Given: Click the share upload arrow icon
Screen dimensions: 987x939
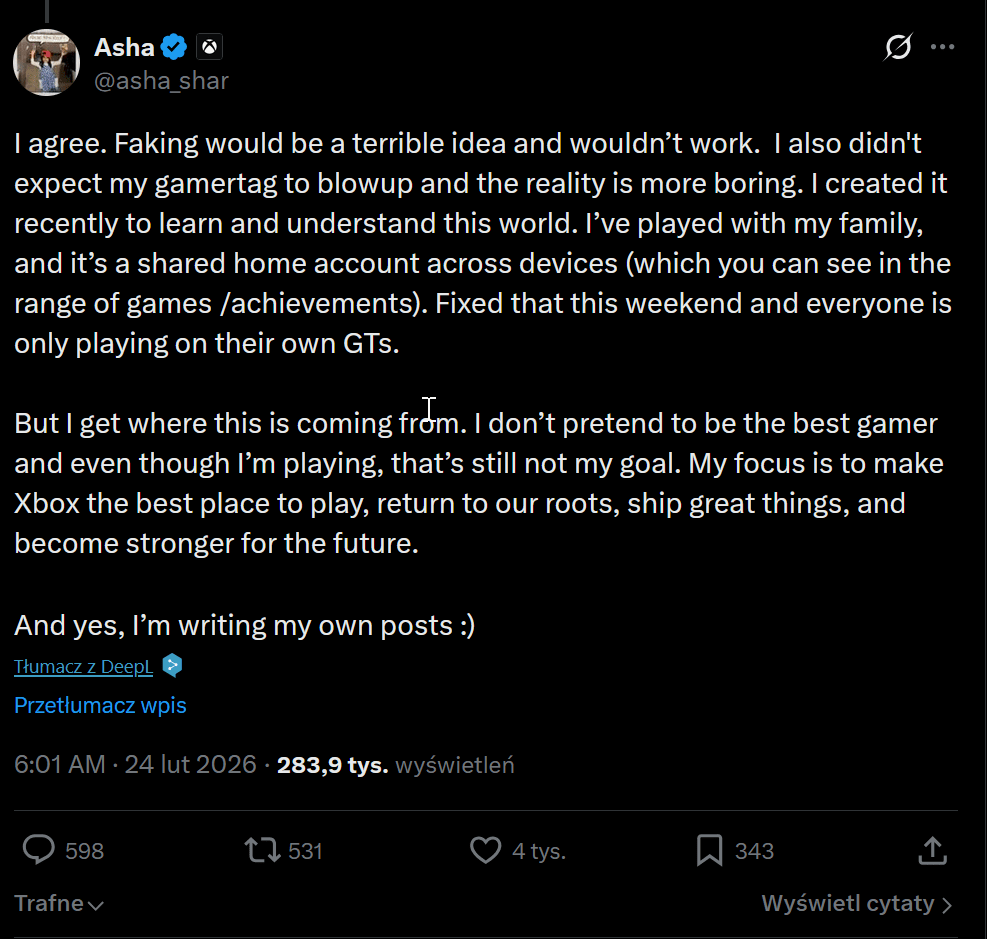Looking at the screenshot, I should (x=931, y=850).
